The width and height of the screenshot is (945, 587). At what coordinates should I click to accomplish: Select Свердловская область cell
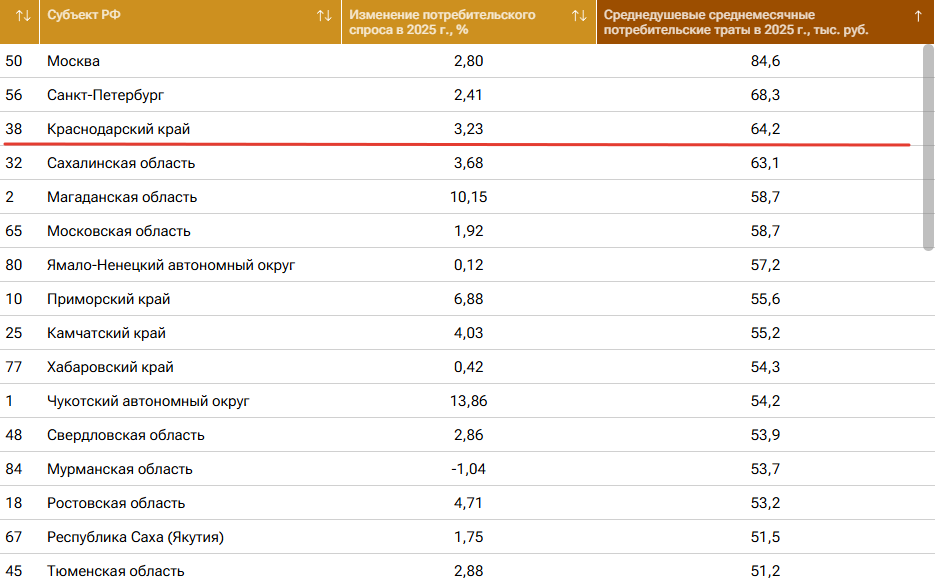coord(126,435)
